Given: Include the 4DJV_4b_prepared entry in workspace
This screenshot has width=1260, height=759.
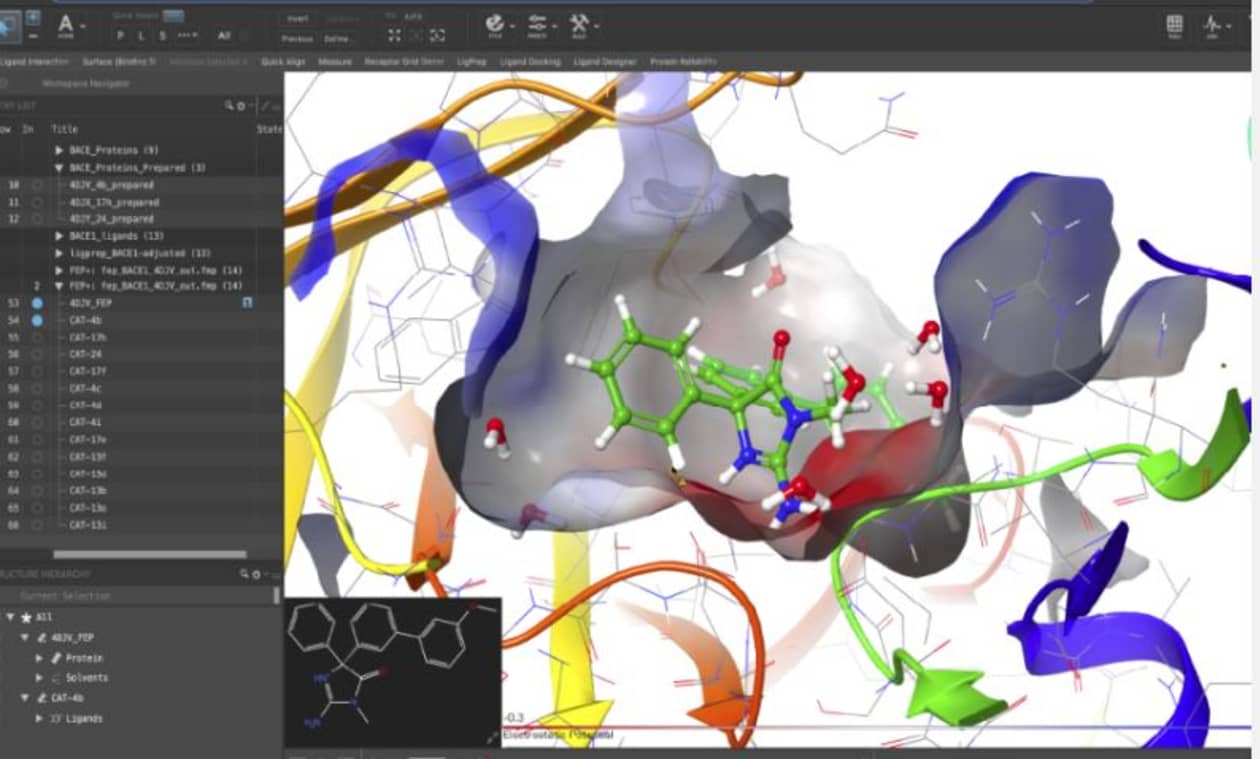Looking at the screenshot, I should pos(37,185).
